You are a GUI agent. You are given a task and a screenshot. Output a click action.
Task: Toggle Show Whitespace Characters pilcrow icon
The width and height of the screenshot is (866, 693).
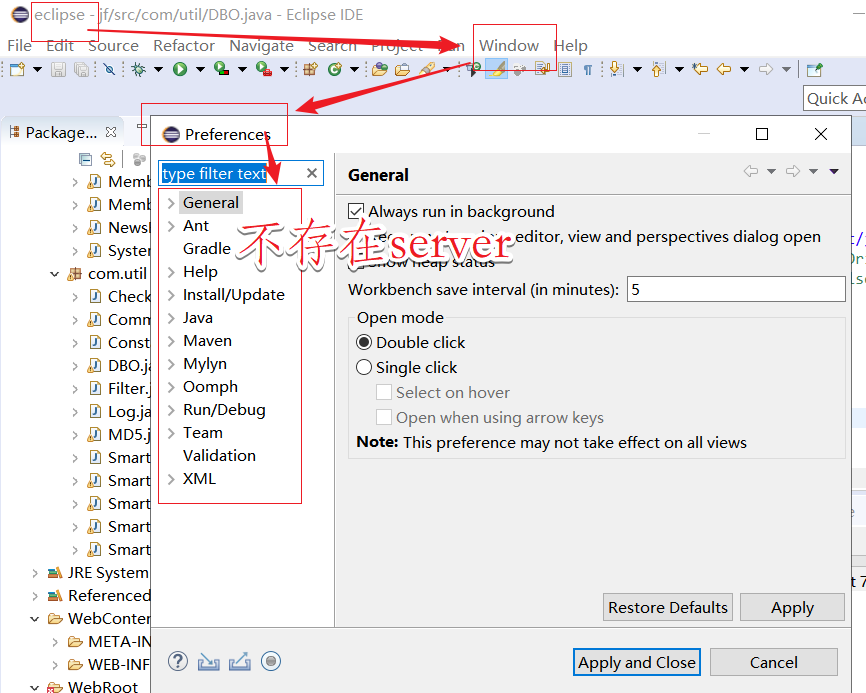coord(588,70)
